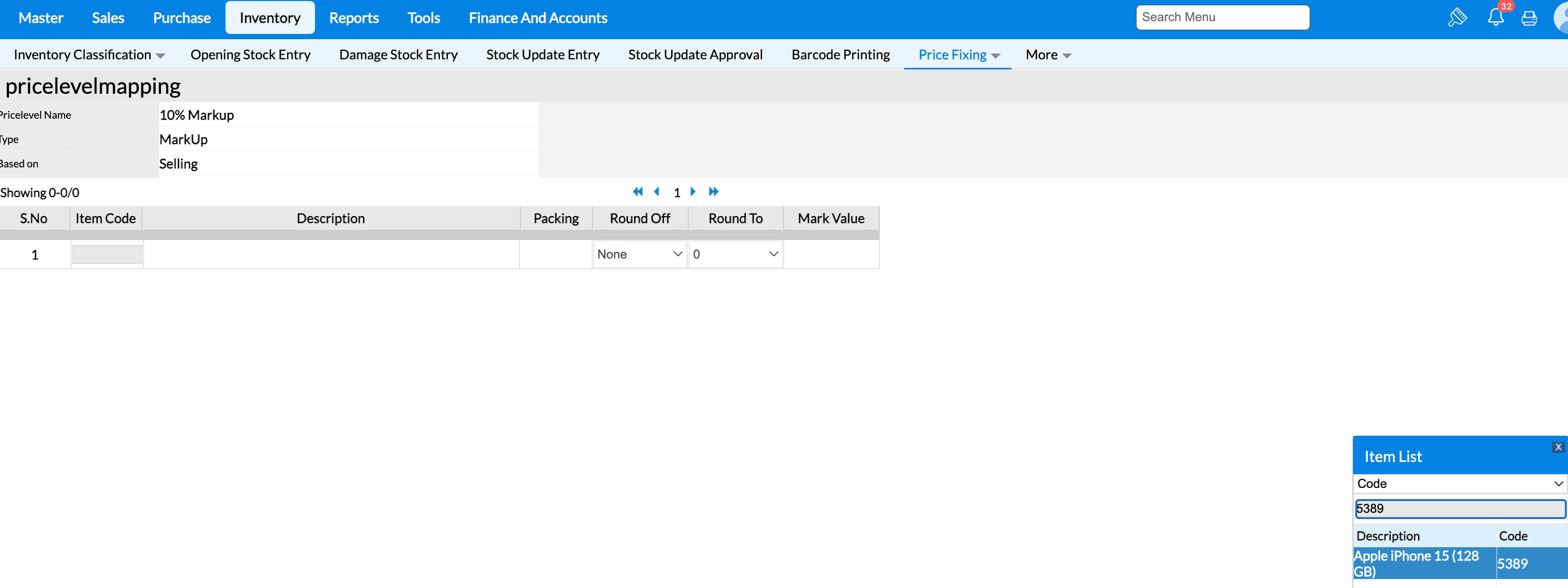Open Inventory Classification dropdown
The image size is (1568, 588).
pos(89,55)
